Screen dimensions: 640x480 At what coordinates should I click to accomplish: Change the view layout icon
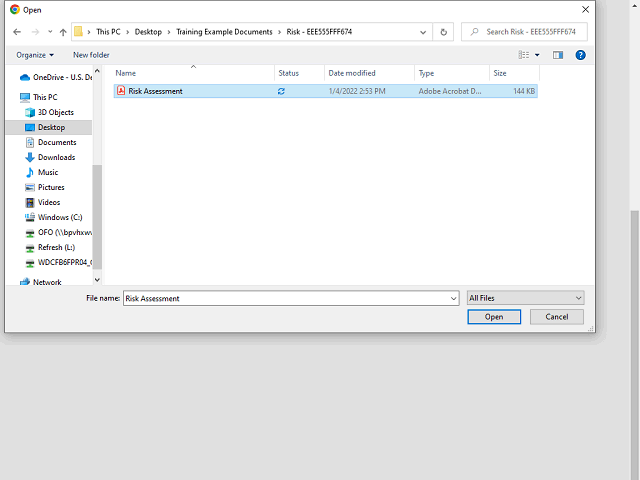[524, 55]
